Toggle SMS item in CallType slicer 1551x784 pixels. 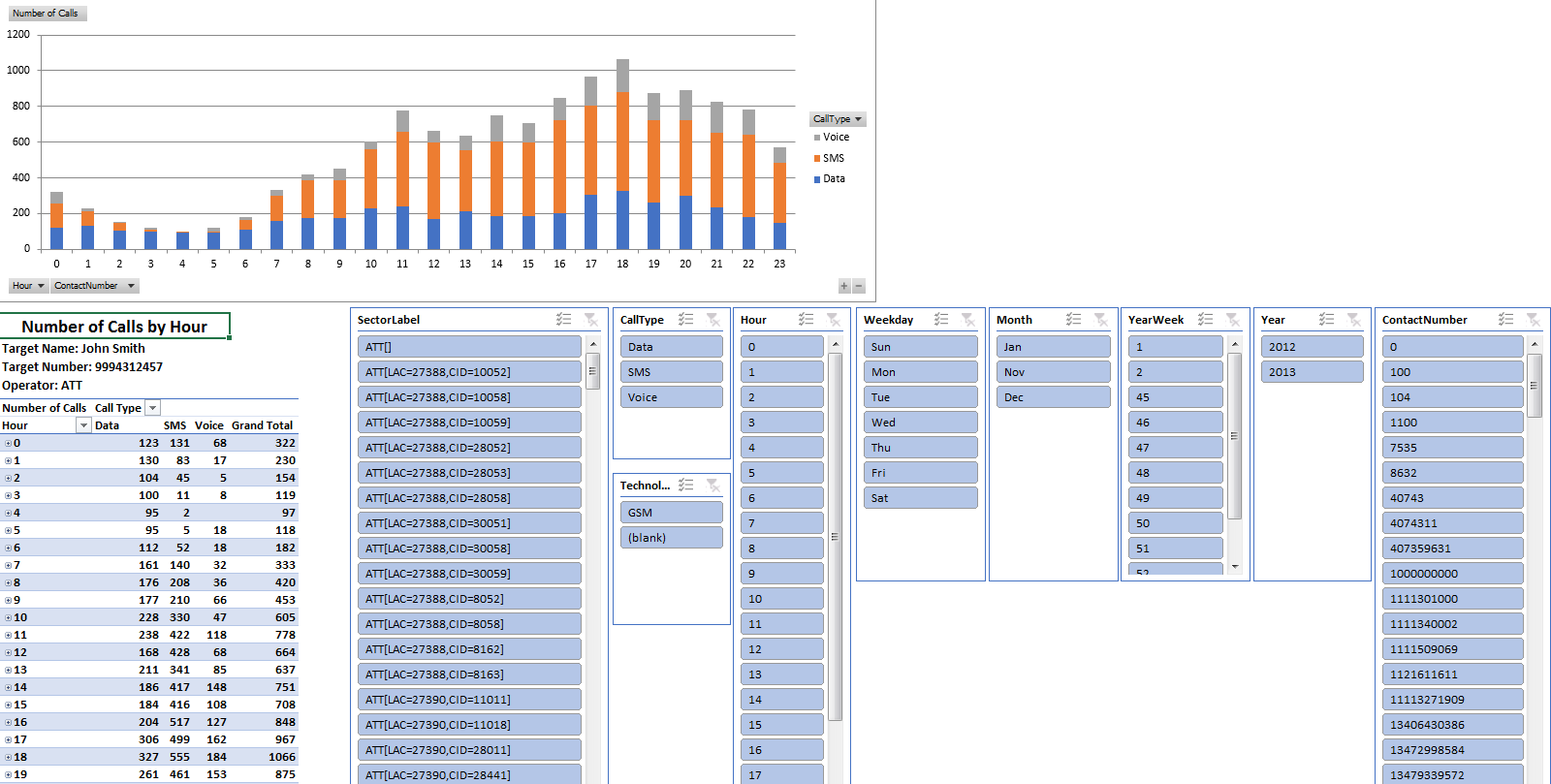(671, 372)
